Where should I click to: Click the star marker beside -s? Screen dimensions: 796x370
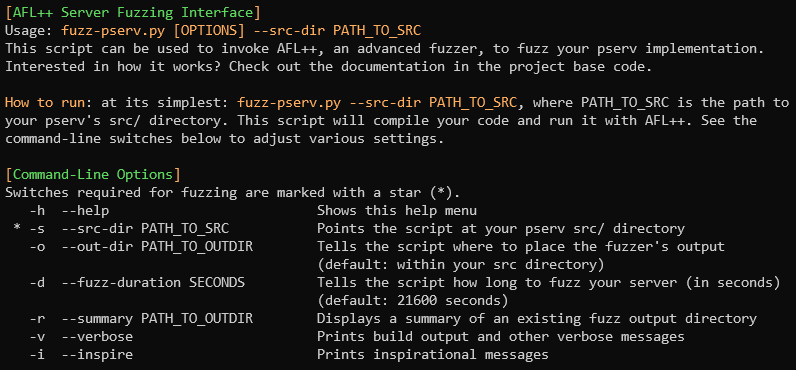click(x=17, y=228)
